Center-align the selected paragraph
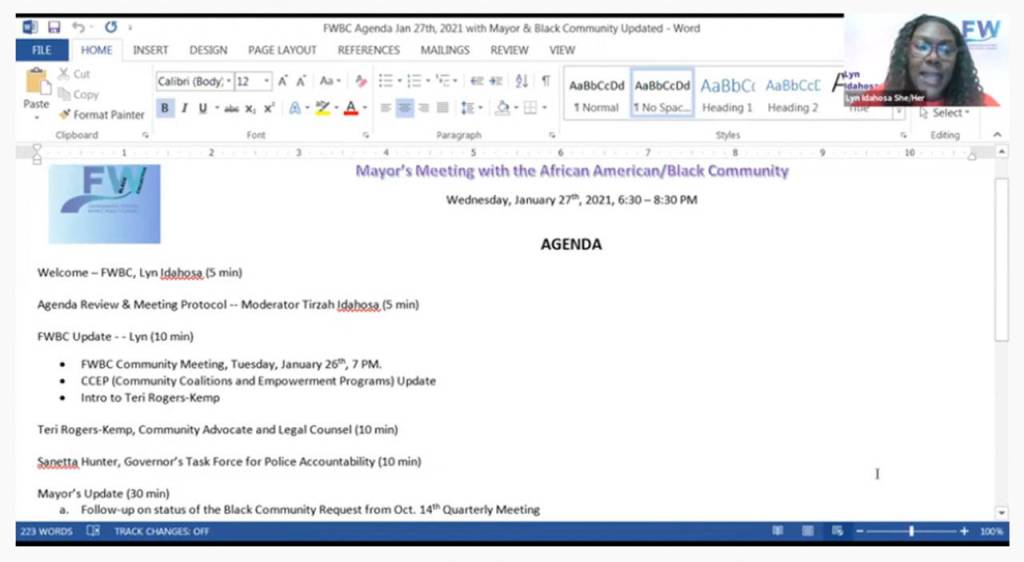 [405, 108]
